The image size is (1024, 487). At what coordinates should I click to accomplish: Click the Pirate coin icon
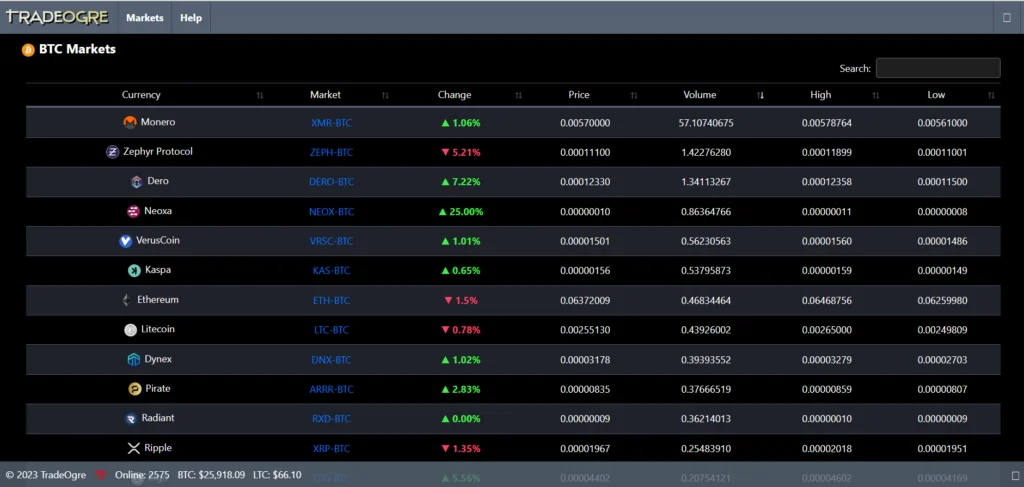pyautogui.click(x=135, y=389)
